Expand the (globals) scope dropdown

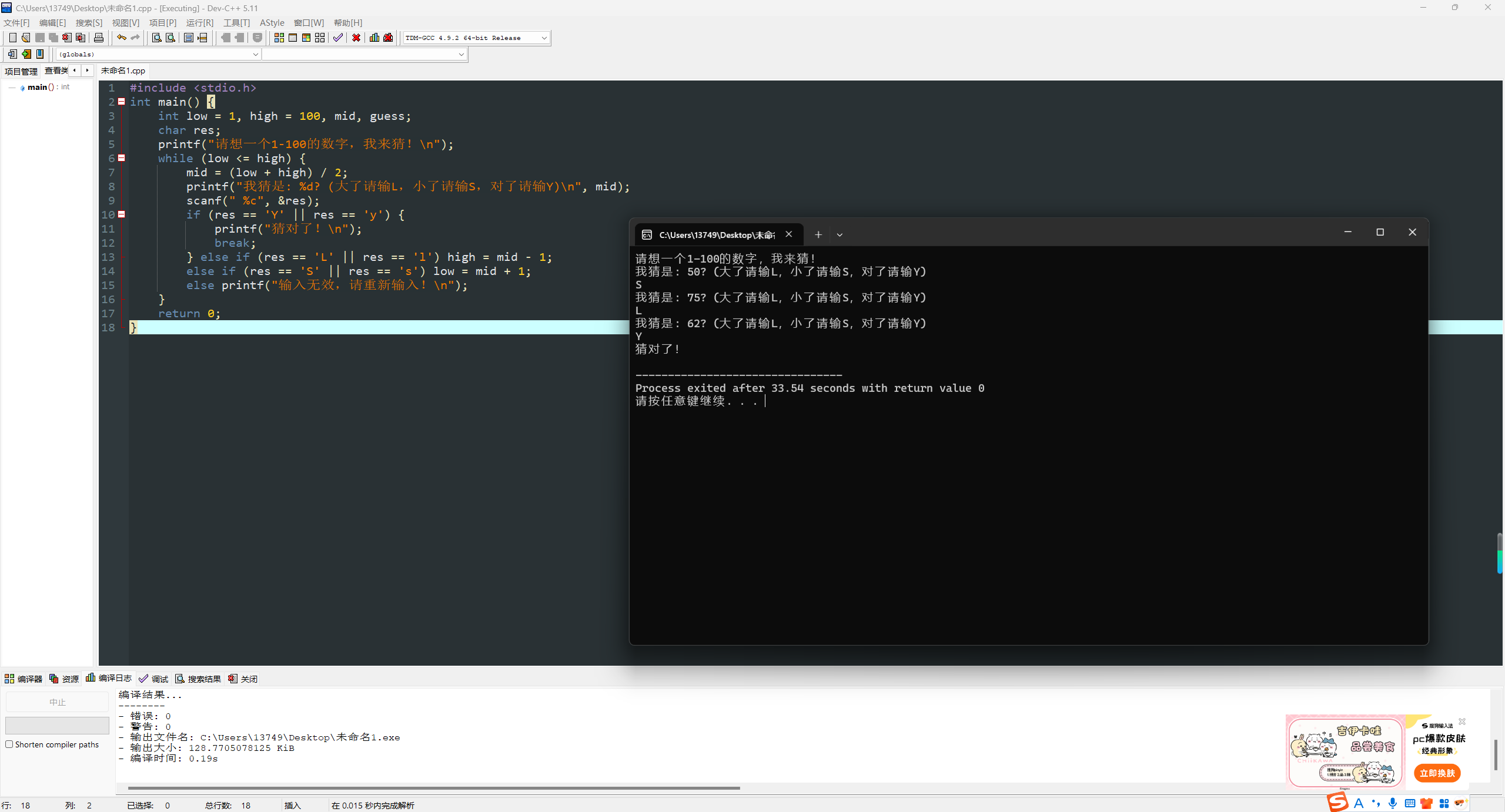point(255,54)
